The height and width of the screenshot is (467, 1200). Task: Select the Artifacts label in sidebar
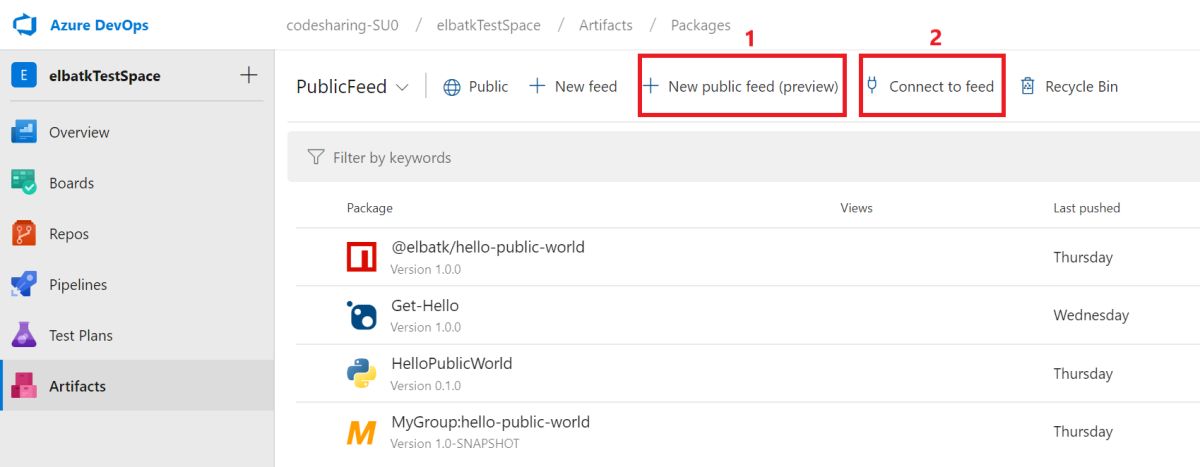77,386
